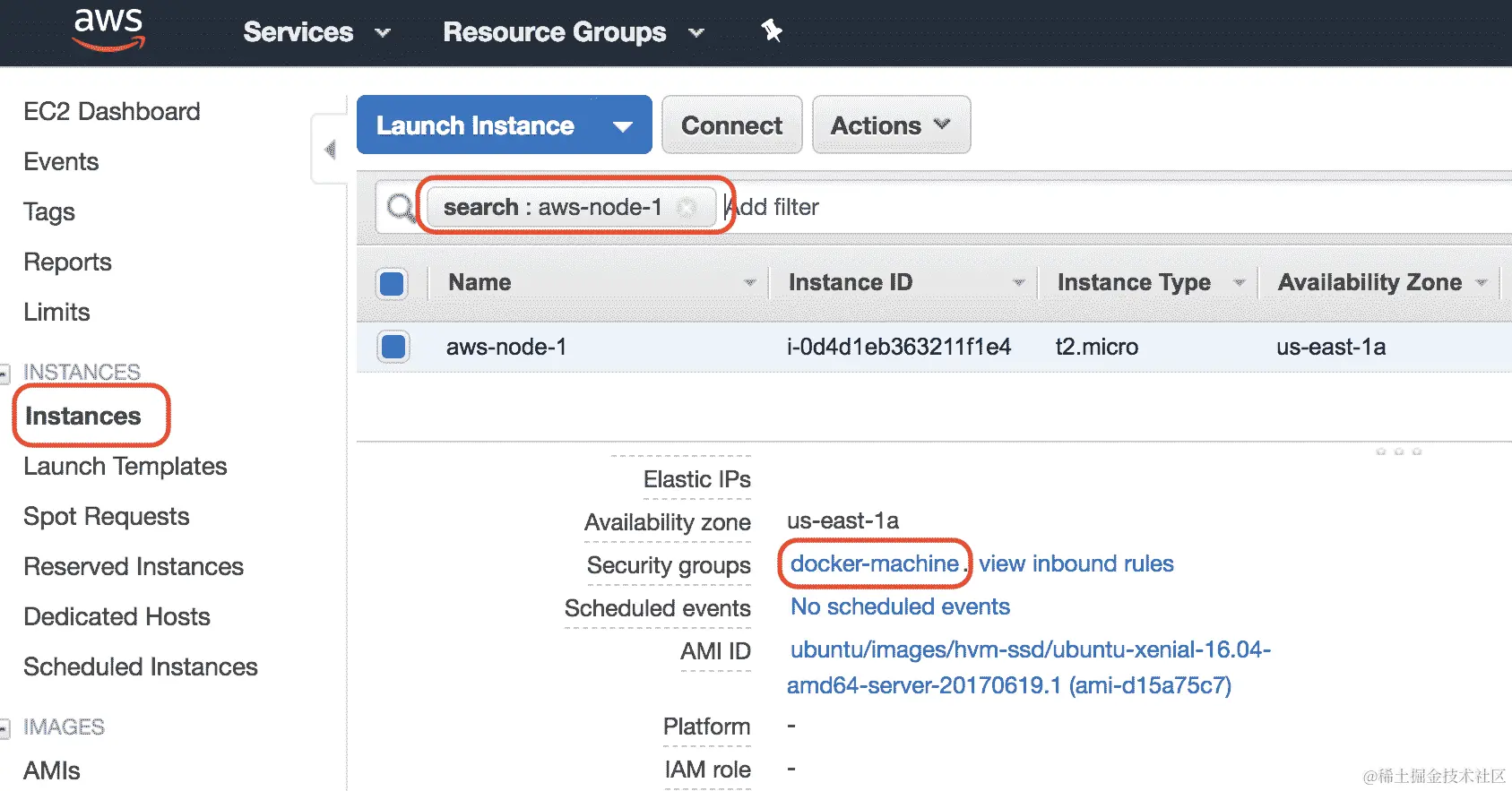
Task: Click the Connect button
Action: click(x=731, y=125)
